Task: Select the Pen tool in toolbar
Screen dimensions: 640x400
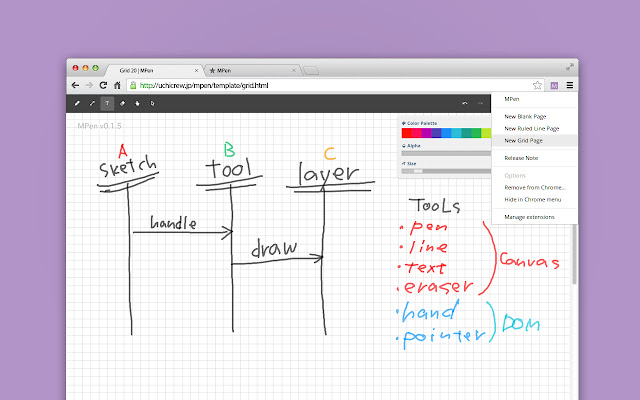Action: [77, 103]
